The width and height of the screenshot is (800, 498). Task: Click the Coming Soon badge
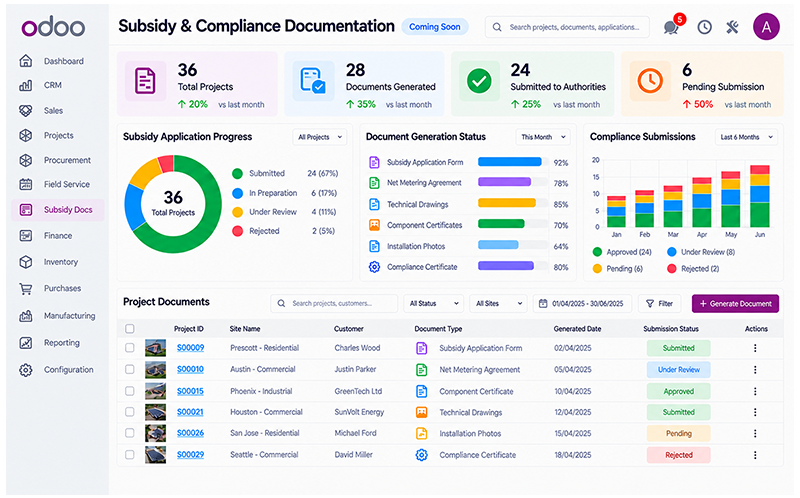click(x=435, y=27)
